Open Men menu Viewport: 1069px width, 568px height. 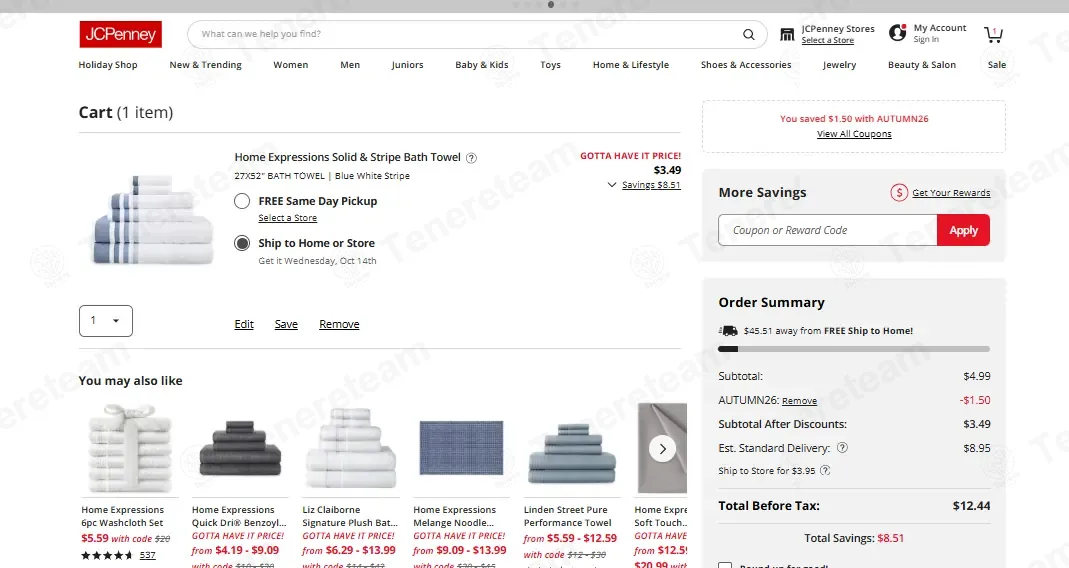[x=350, y=65]
